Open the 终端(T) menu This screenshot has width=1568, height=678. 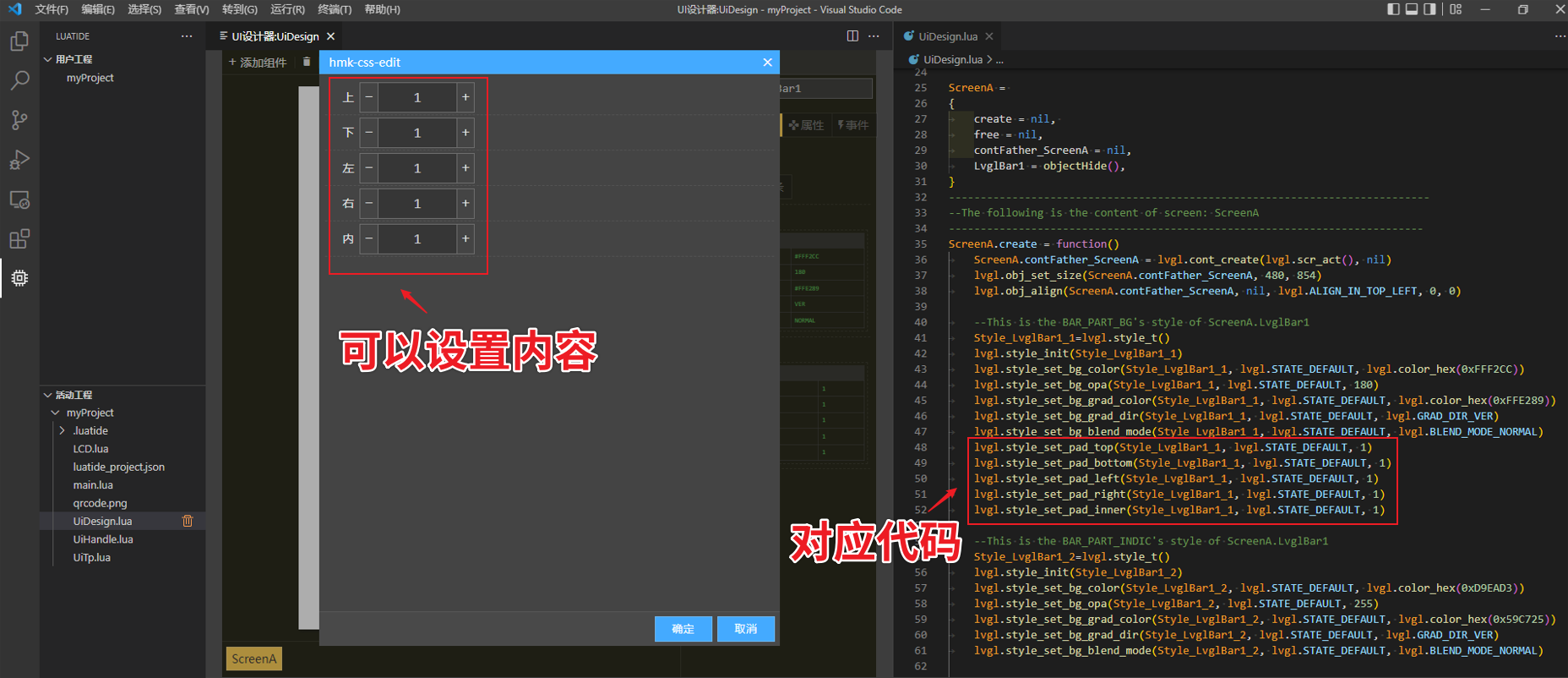(x=335, y=9)
